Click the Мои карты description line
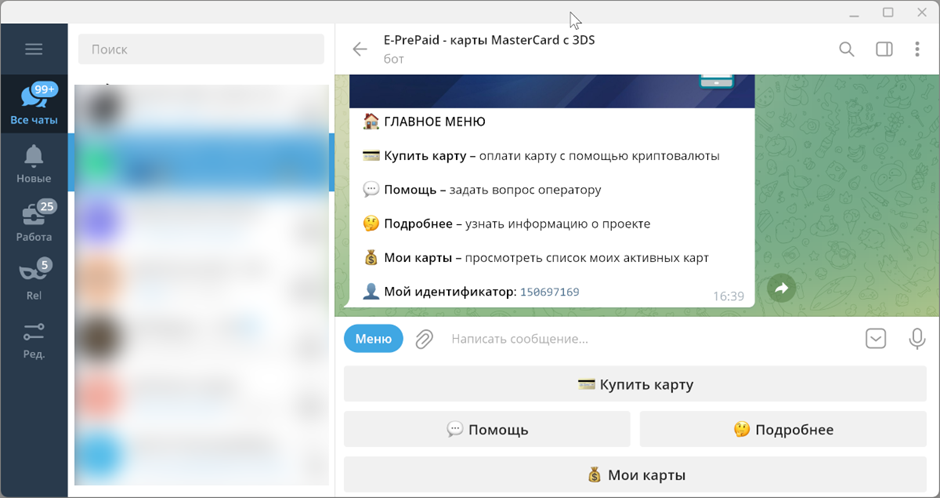940x498 pixels. [536, 258]
